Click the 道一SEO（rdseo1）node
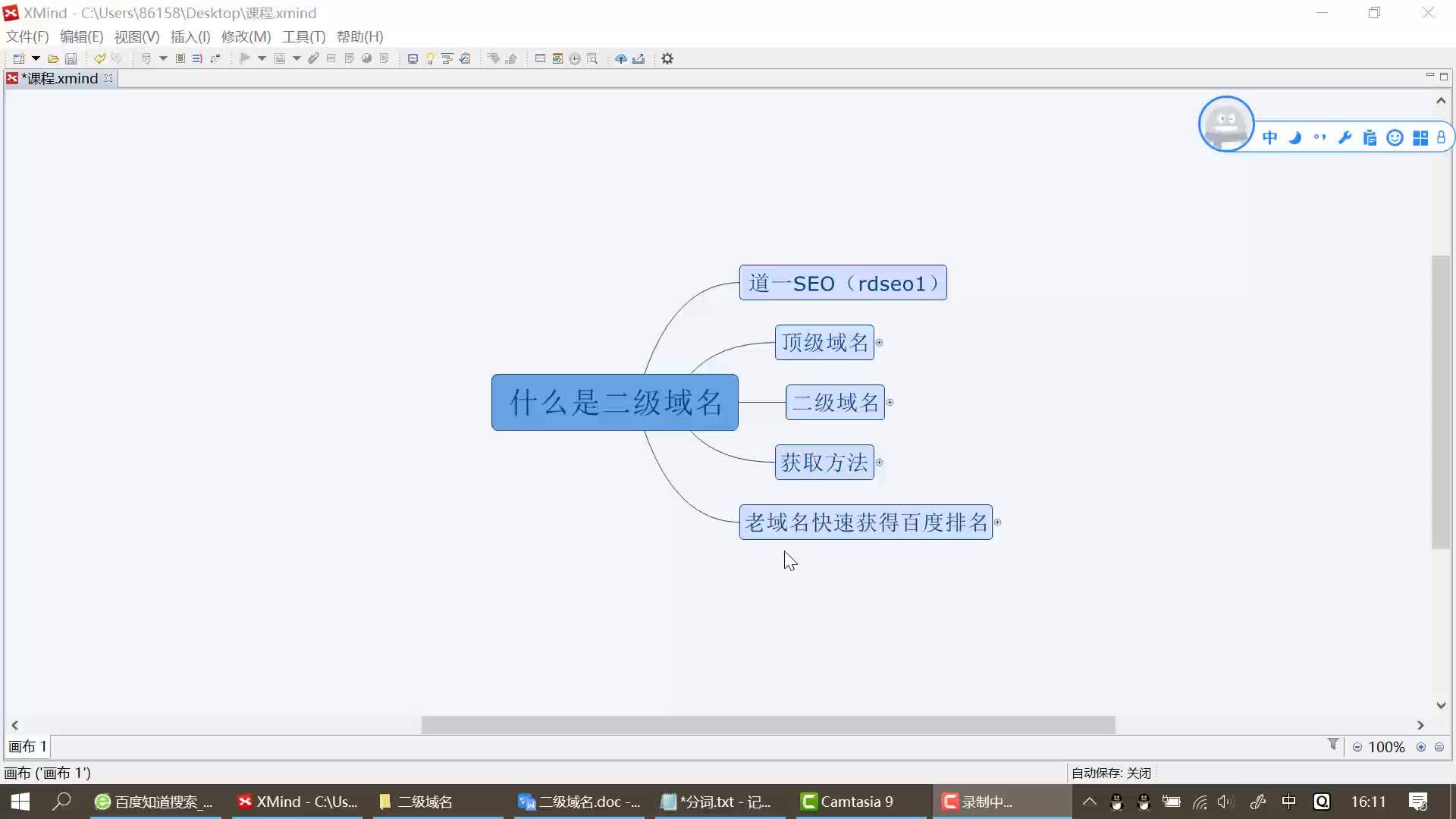 coord(843,283)
